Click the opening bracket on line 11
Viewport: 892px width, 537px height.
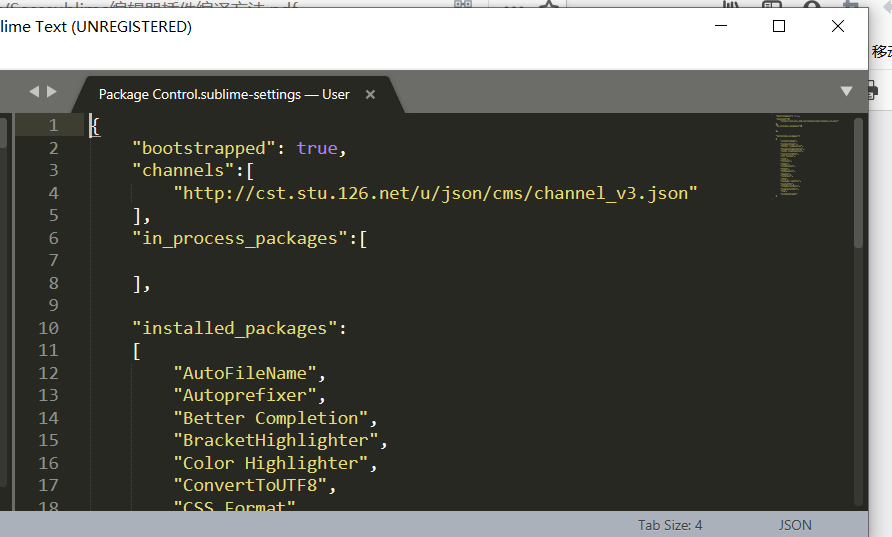[137, 351]
